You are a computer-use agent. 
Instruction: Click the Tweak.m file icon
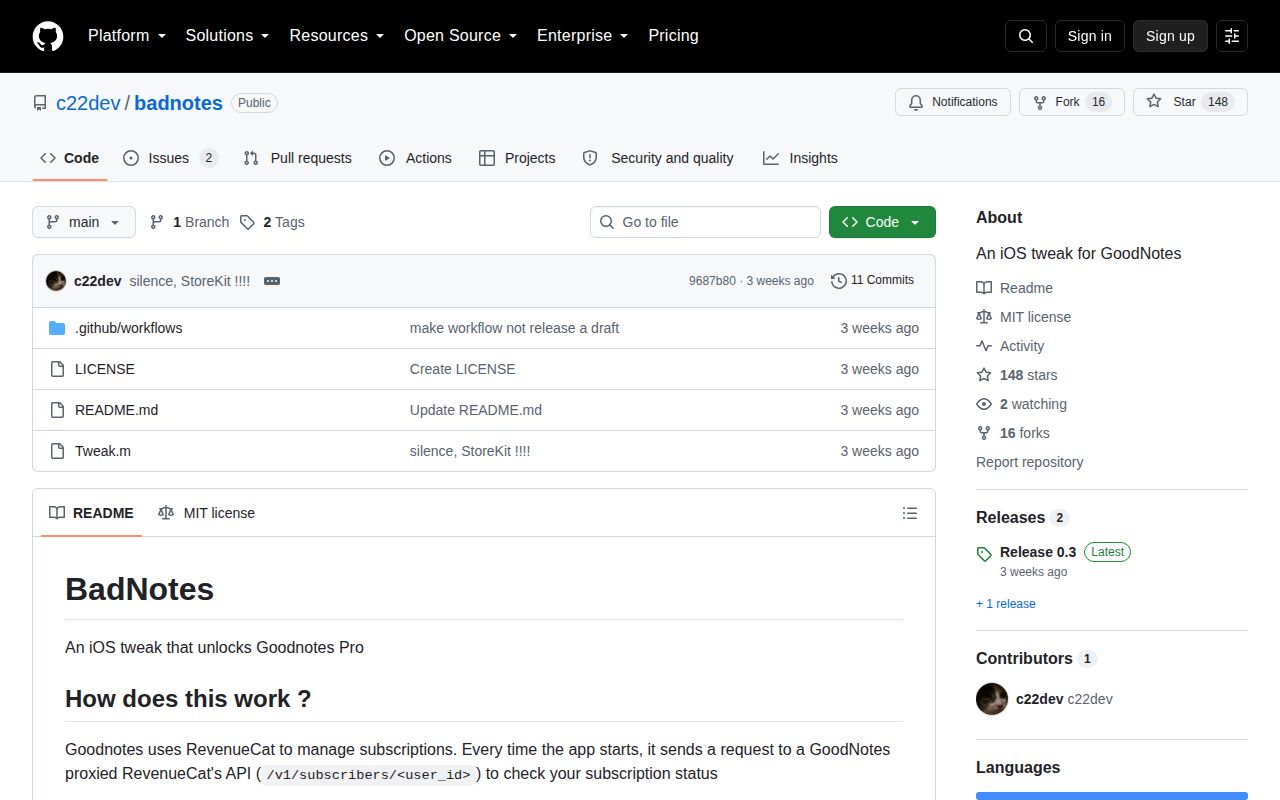57,451
